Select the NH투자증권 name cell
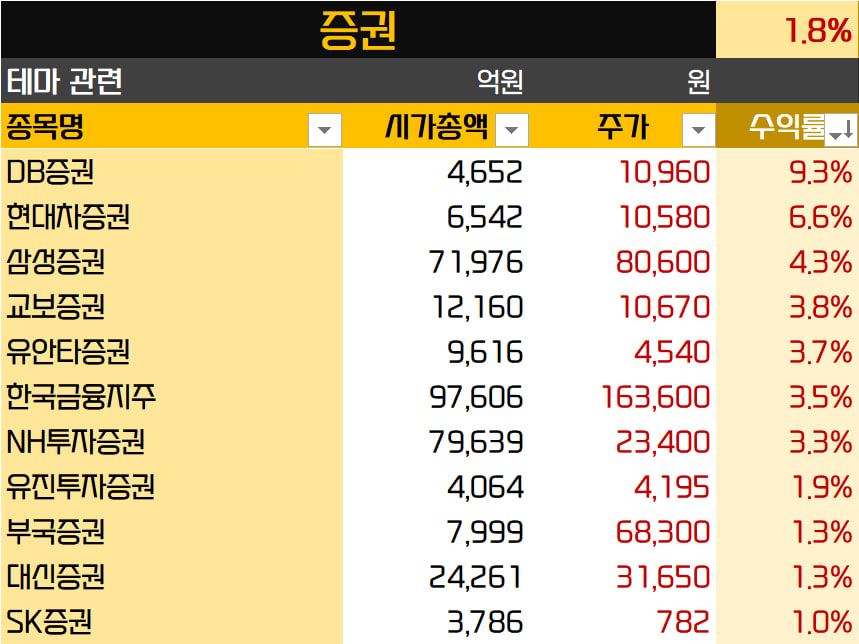The image size is (859, 644). coord(172,441)
